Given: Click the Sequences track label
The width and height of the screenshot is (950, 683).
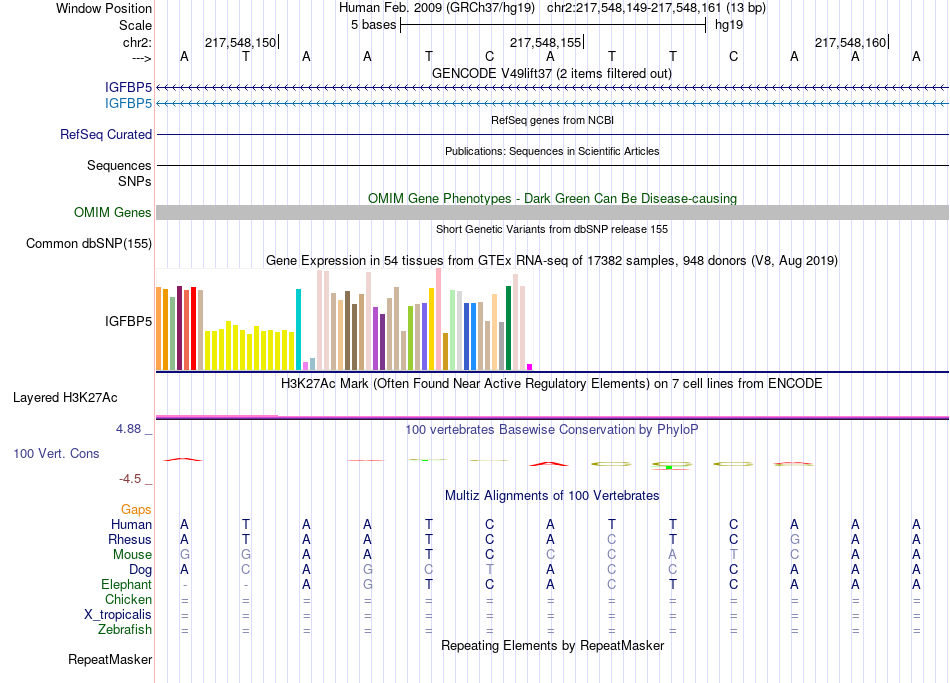Looking at the screenshot, I should [119, 165].
